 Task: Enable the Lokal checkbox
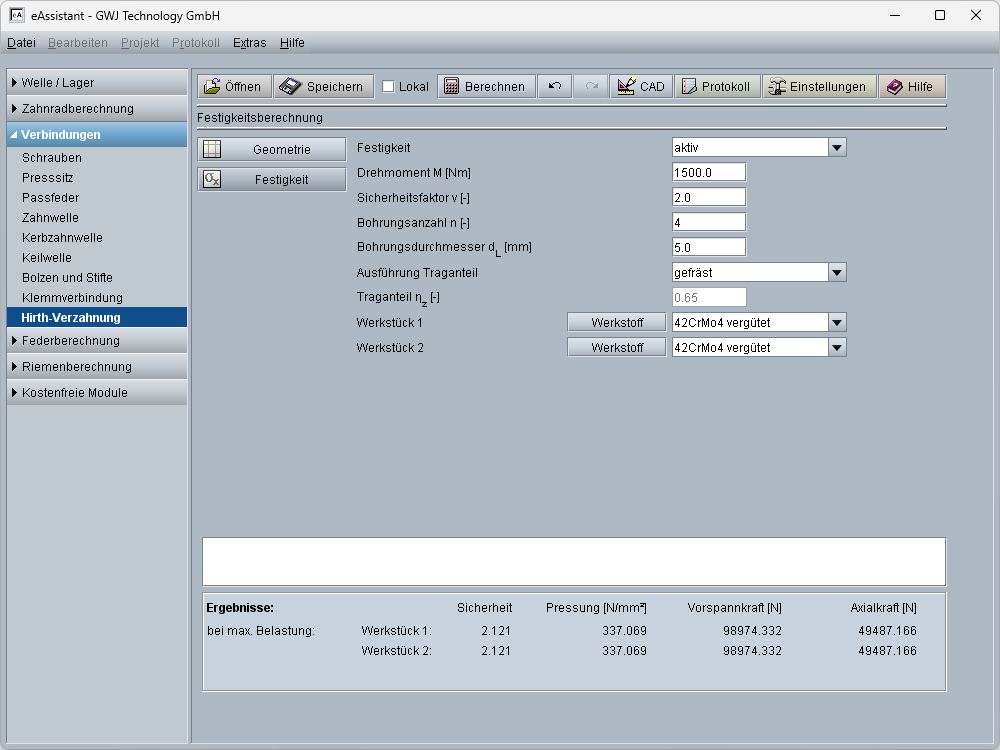click(388, 87)
